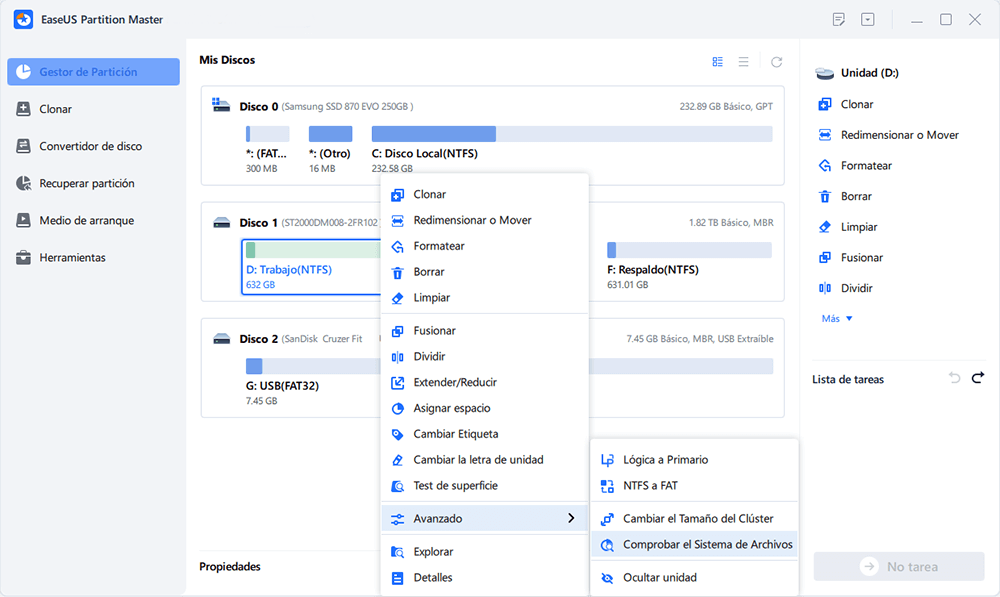Click the 1.82 TB Básico, MBR label
This screenshot has width=1000, height=597.
(x=731, y=223)
